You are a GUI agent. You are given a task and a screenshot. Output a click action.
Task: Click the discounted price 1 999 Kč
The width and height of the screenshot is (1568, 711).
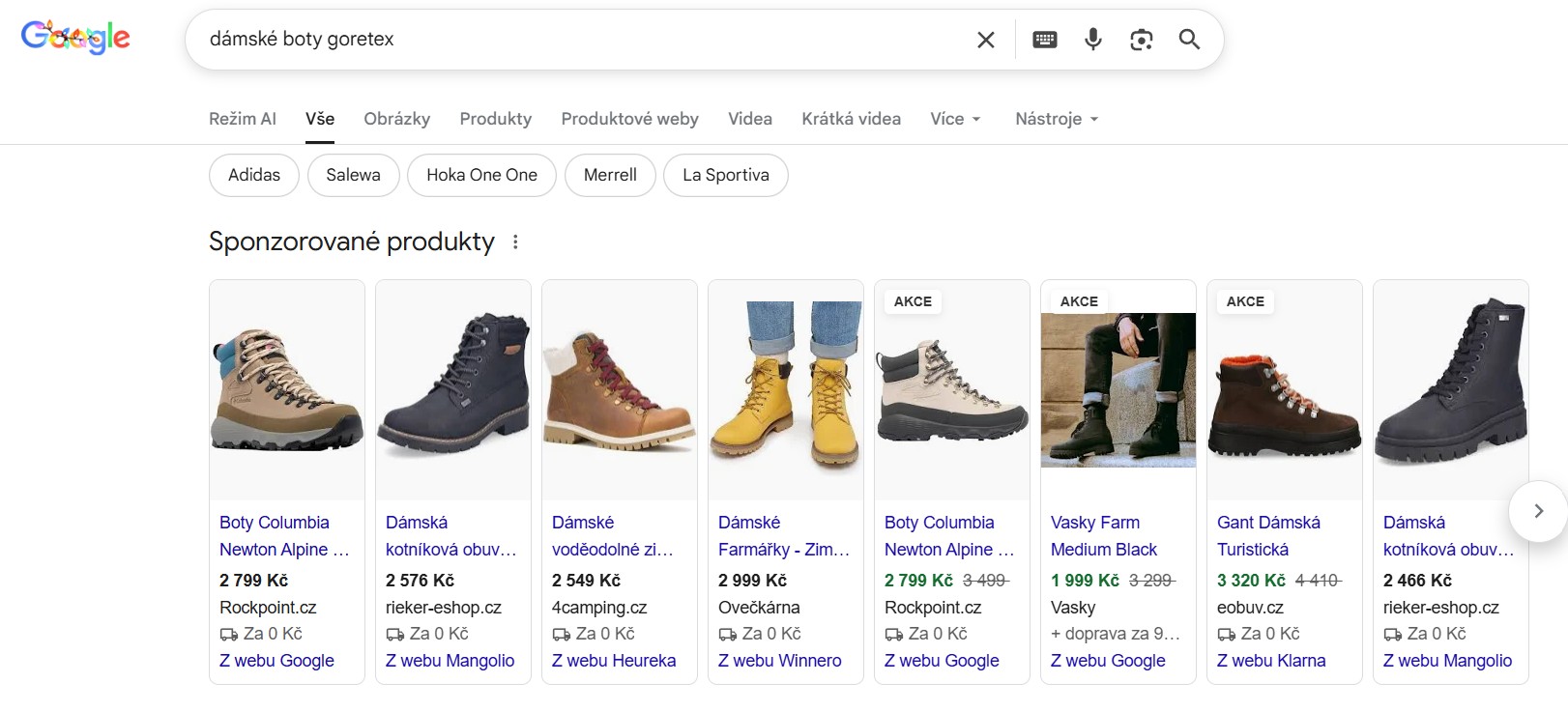click(1085, 581)
